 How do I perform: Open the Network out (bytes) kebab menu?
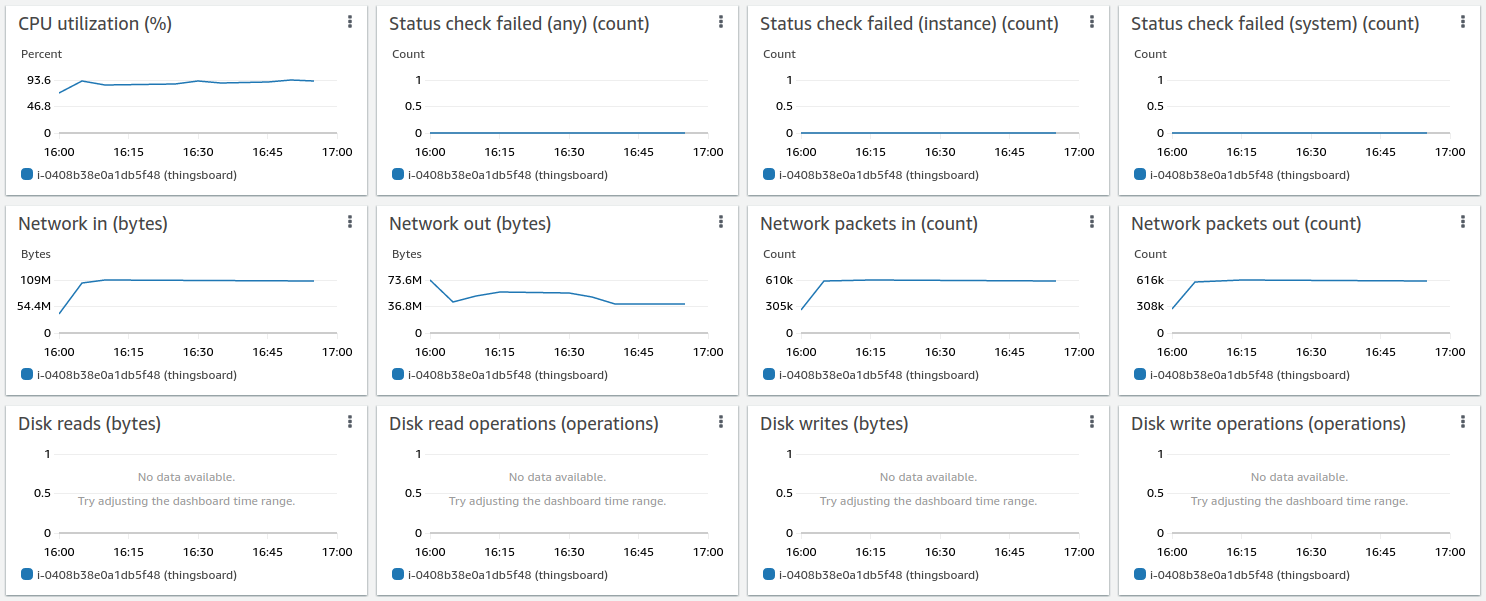(721, 222)
